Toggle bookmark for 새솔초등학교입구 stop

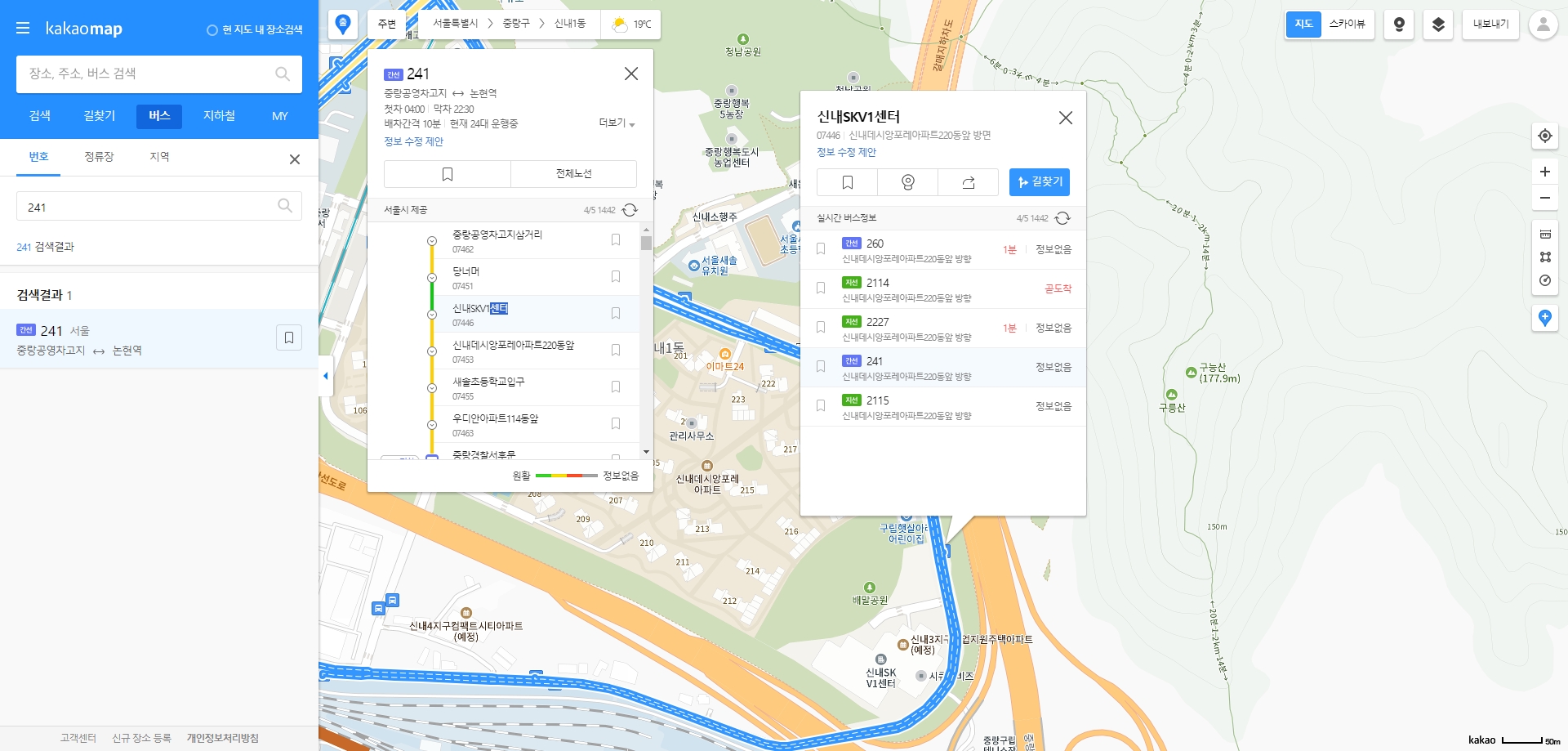[616, 387]
